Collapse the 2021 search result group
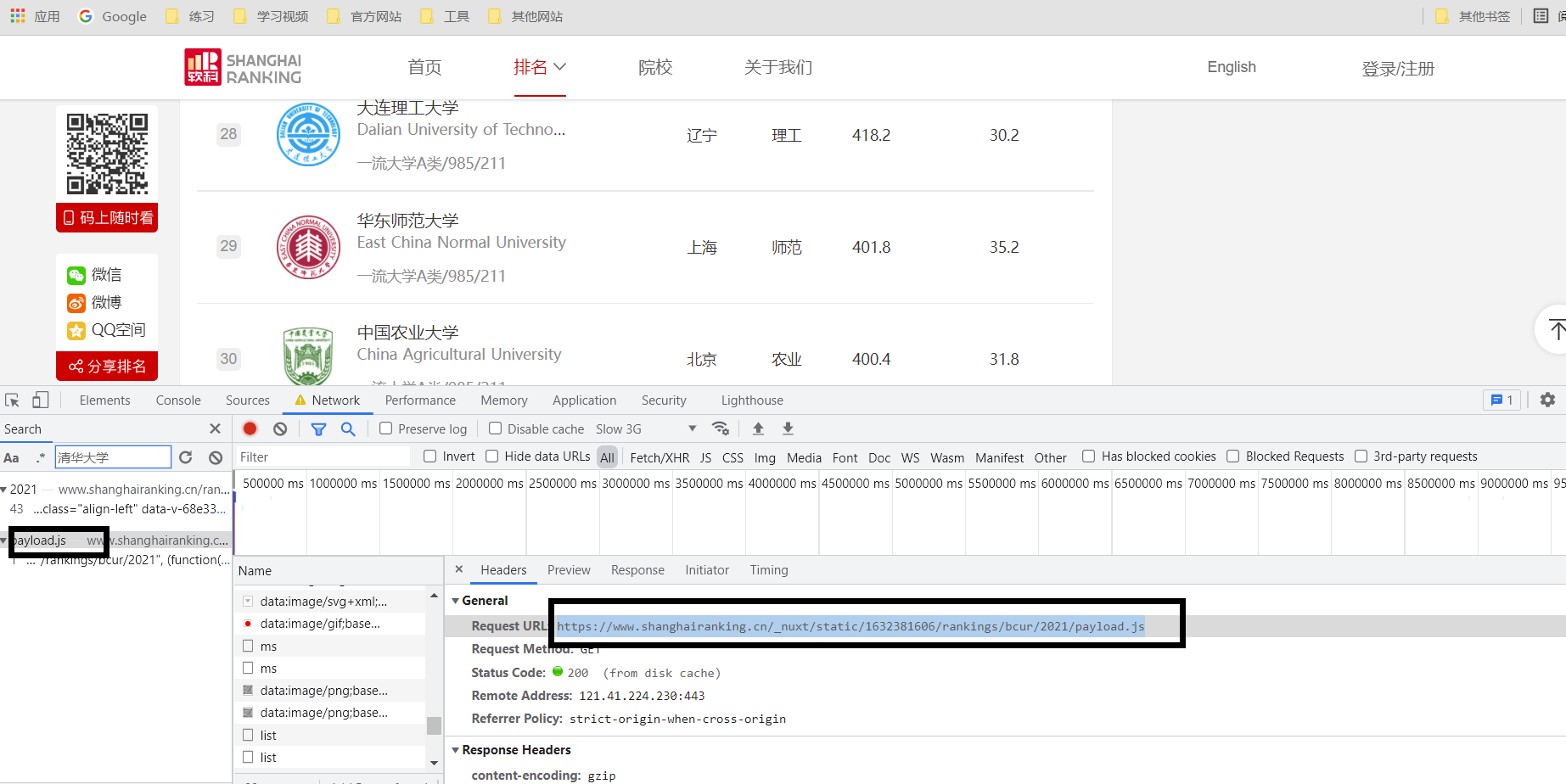Image resolution: width=1566 pixels, height=784 pixels. (x=4, y=490)
